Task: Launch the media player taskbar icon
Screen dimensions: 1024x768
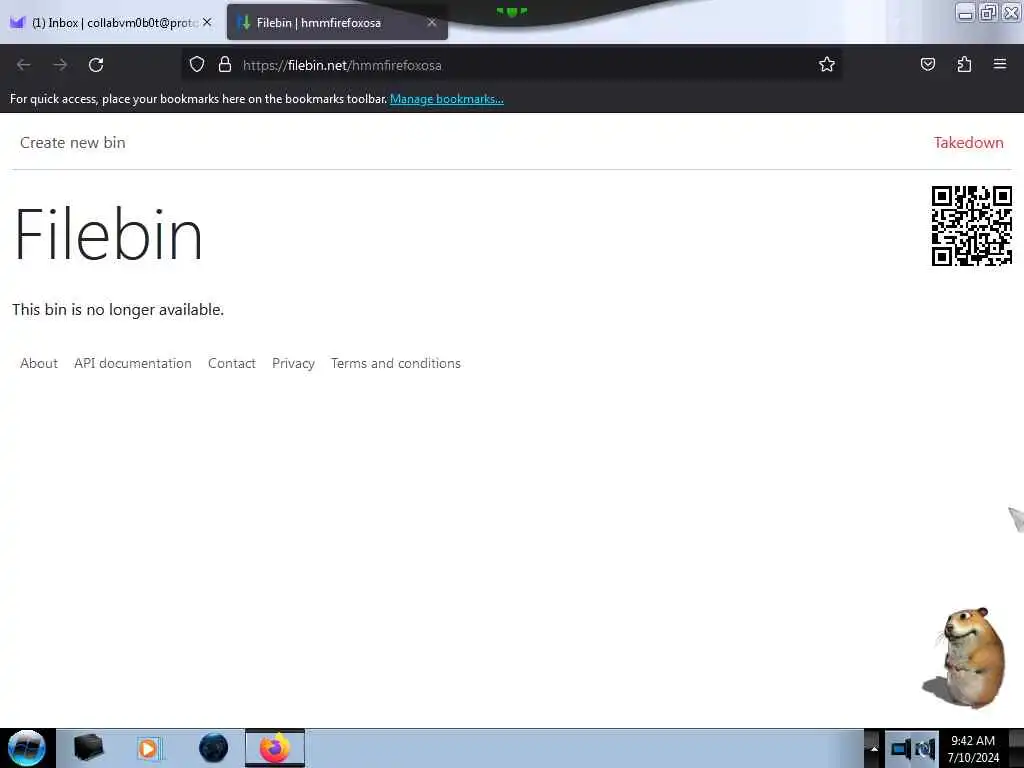Action: click(x=150, y=748)
